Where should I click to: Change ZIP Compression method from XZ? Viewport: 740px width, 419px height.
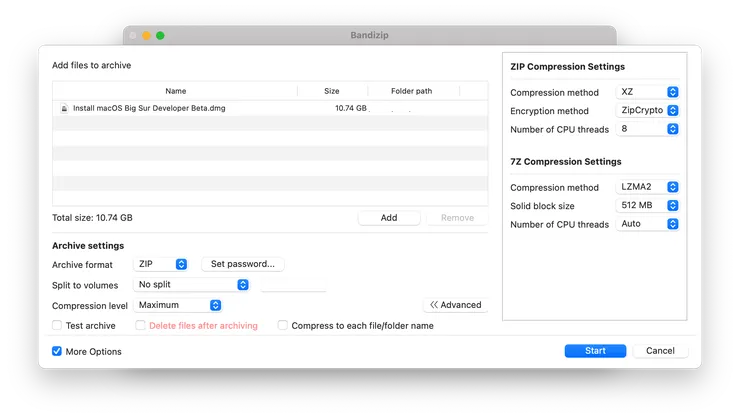648,92
